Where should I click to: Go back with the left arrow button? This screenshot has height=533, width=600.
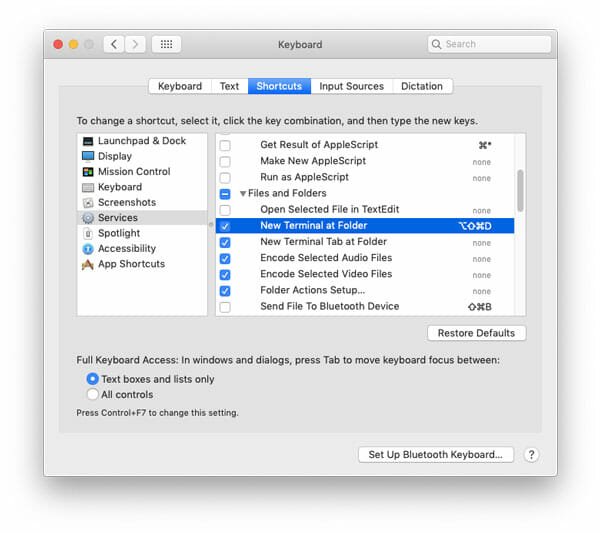point(114,44)
